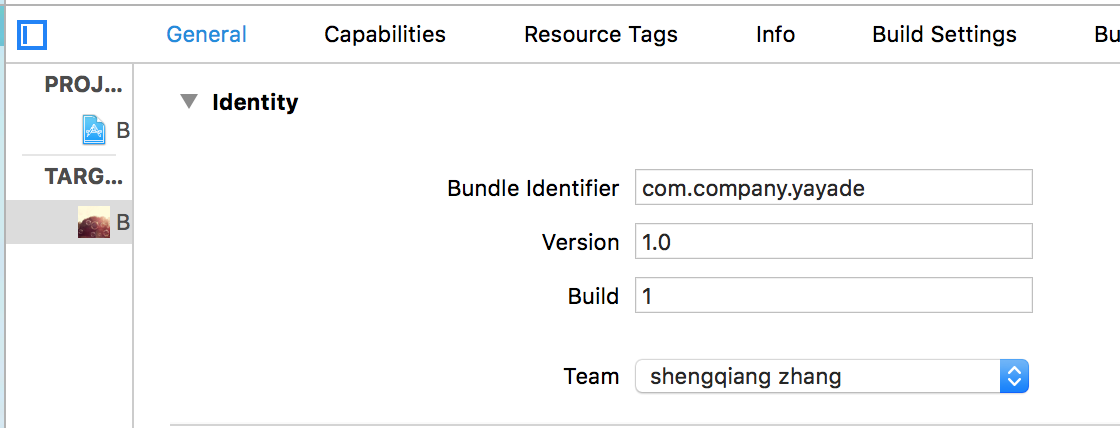The image size is (1120, 428).
Task: Select the target row under TARGETS header
Action: (69, 222)
